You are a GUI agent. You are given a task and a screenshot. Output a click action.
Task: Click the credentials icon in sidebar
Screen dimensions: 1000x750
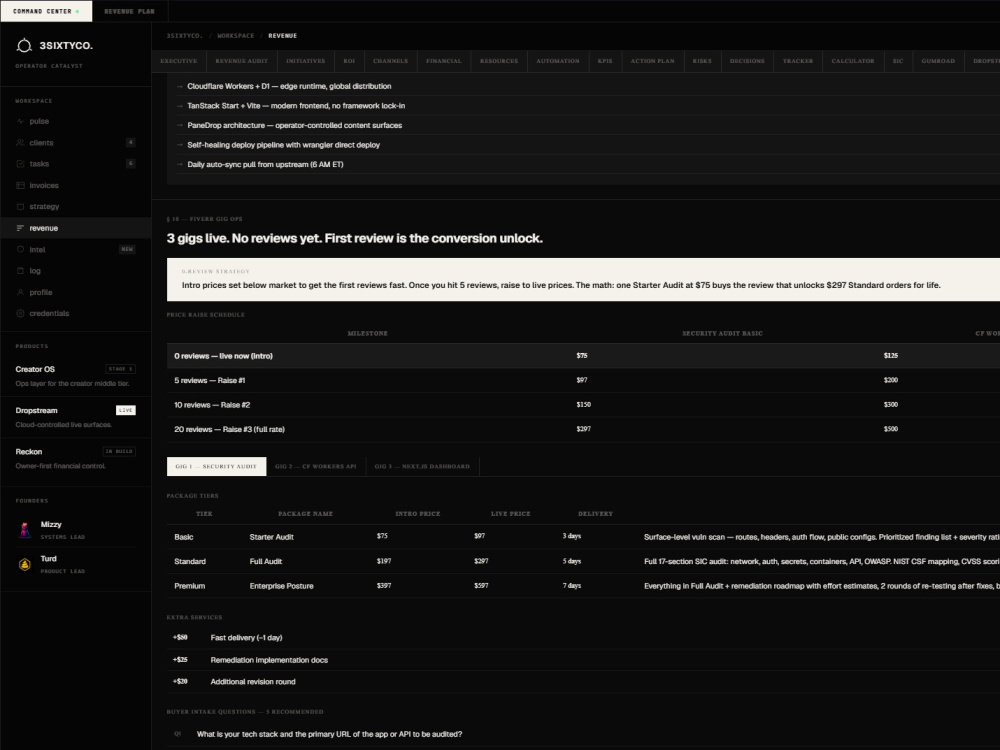(x=20, y=313)
